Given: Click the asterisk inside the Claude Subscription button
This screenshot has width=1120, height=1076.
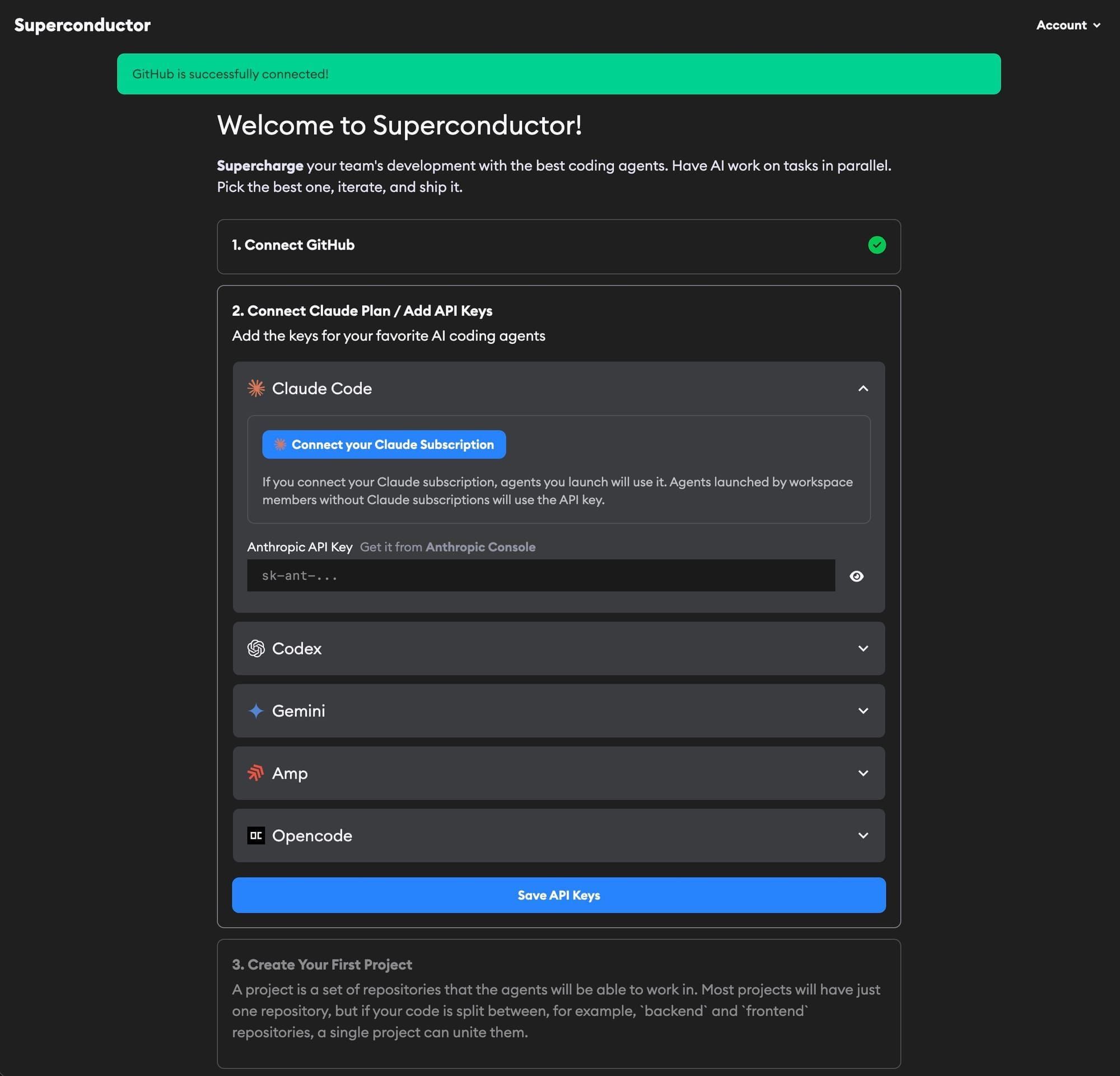Looking at the screenshot, I should click(x=281, y=445).
